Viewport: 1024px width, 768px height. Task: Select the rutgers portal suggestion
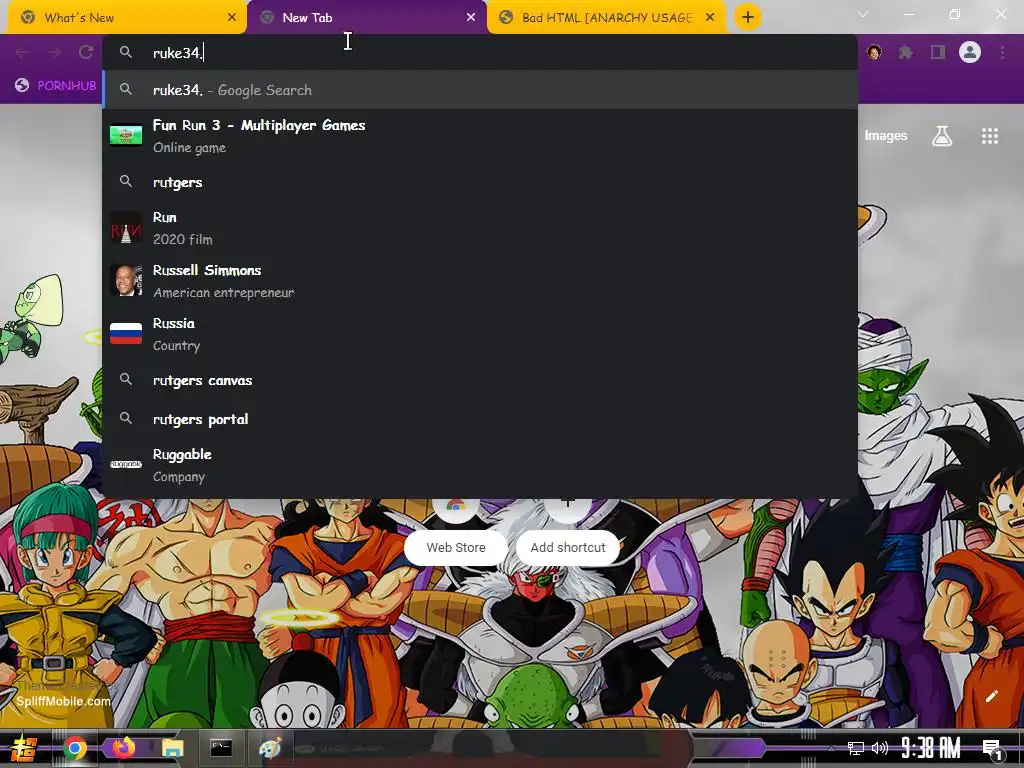[x=480, y=419]
